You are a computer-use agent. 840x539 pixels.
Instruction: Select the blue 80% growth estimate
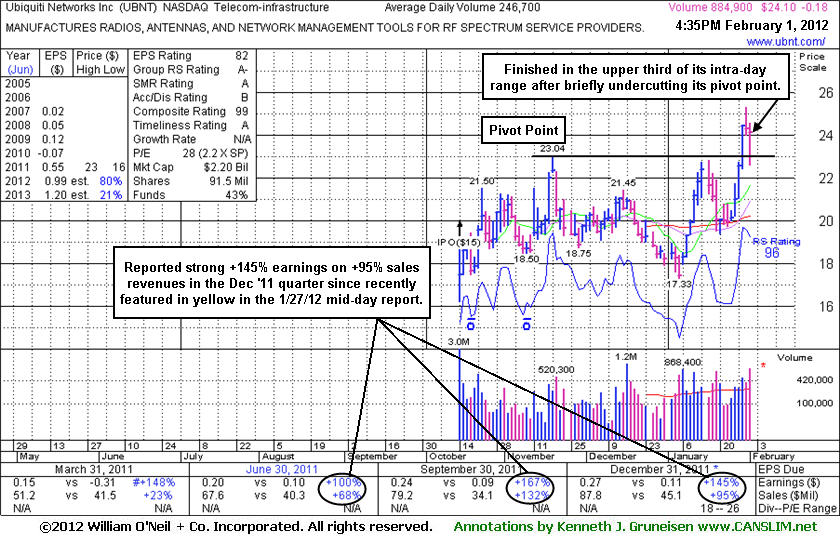(111, 181)
